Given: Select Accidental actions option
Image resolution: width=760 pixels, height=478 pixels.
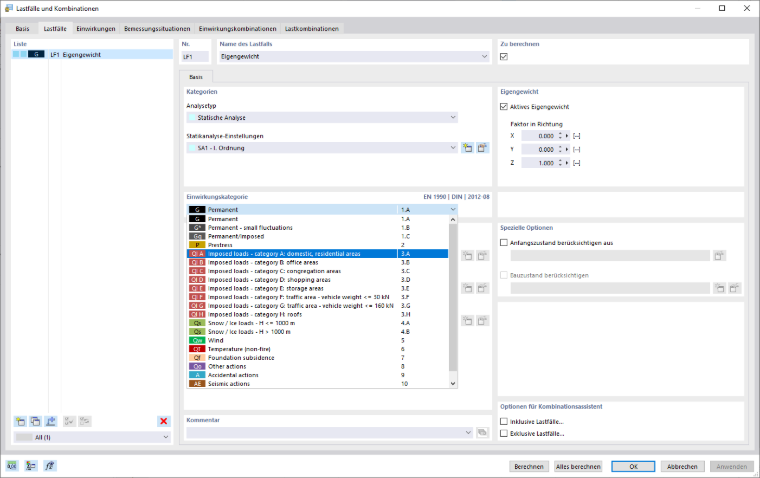Looking at the screenshot, I should tap(317, 375).
